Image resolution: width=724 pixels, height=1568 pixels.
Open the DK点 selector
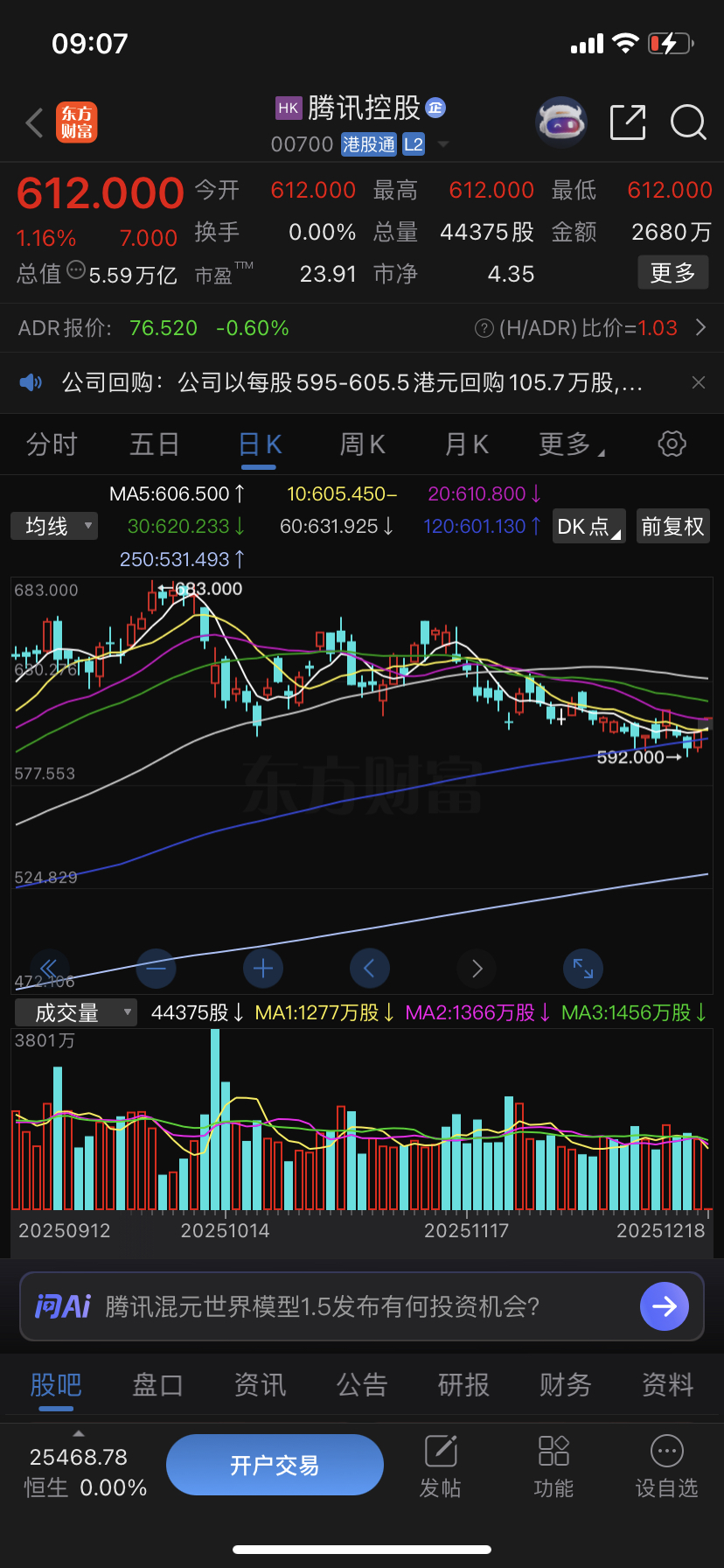(x=589, y=526)
